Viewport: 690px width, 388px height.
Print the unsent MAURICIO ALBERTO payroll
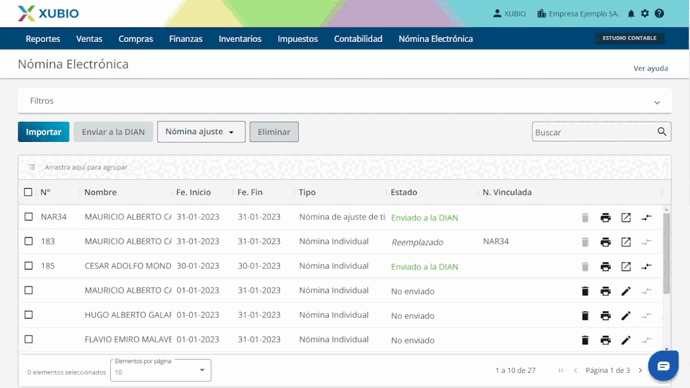point(606,291)
